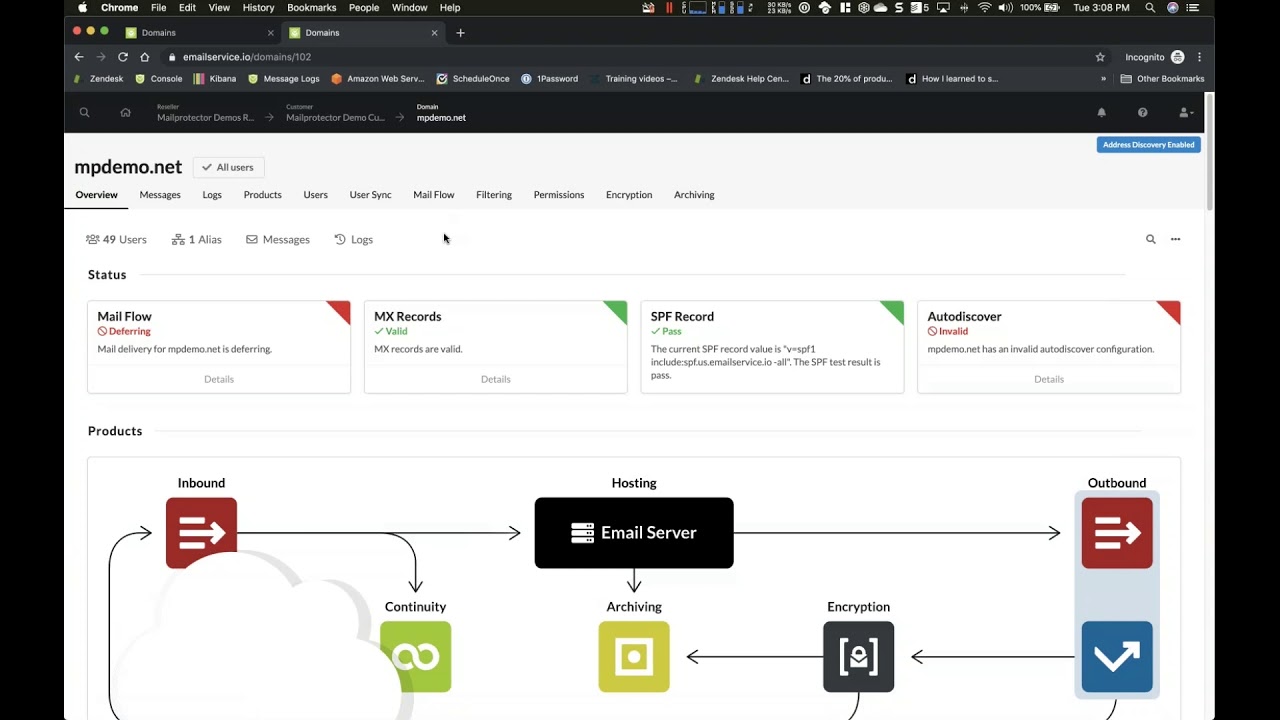
Task: Open Other Bookmarks folder
Action: 1162,79
